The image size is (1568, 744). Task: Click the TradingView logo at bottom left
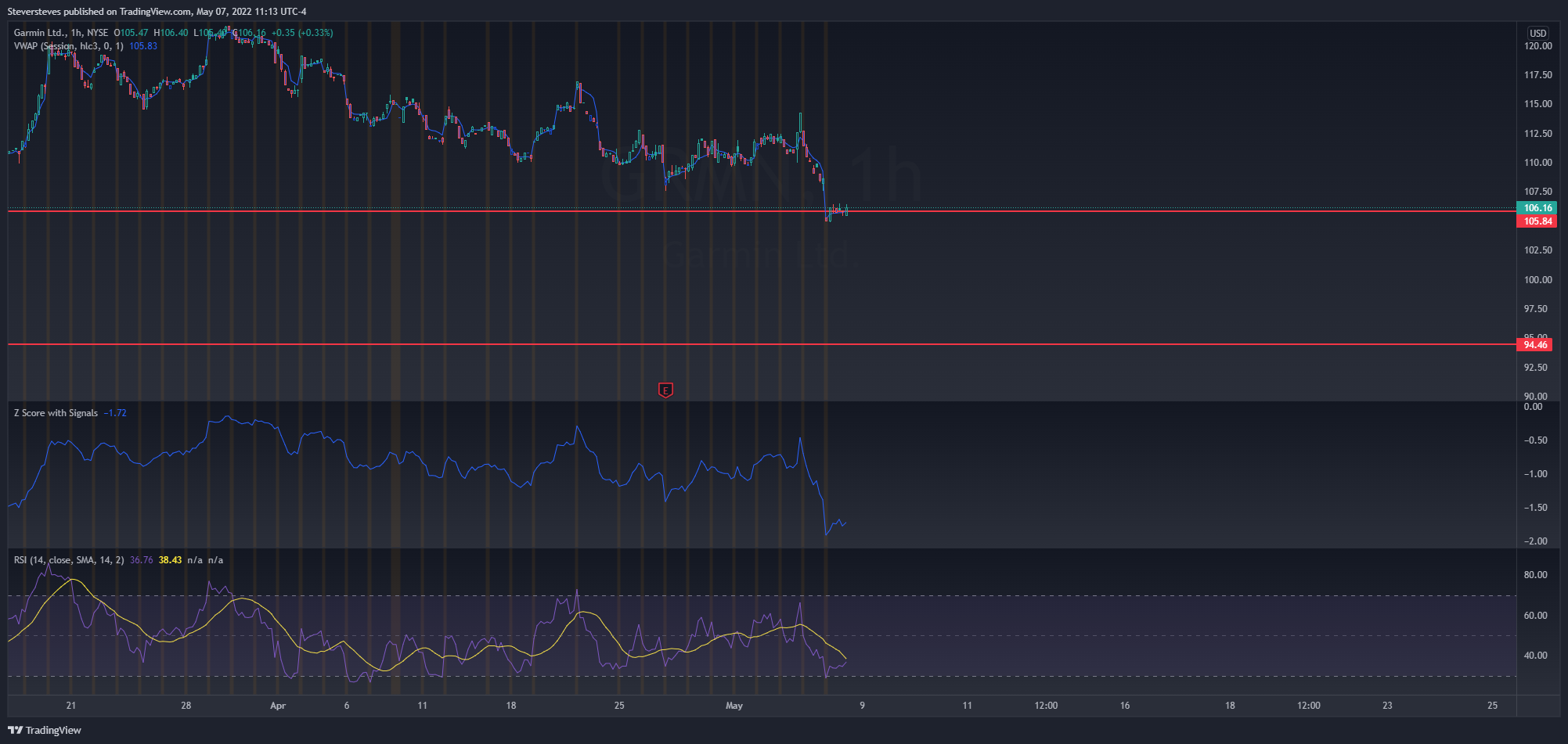tap(45, 730)
